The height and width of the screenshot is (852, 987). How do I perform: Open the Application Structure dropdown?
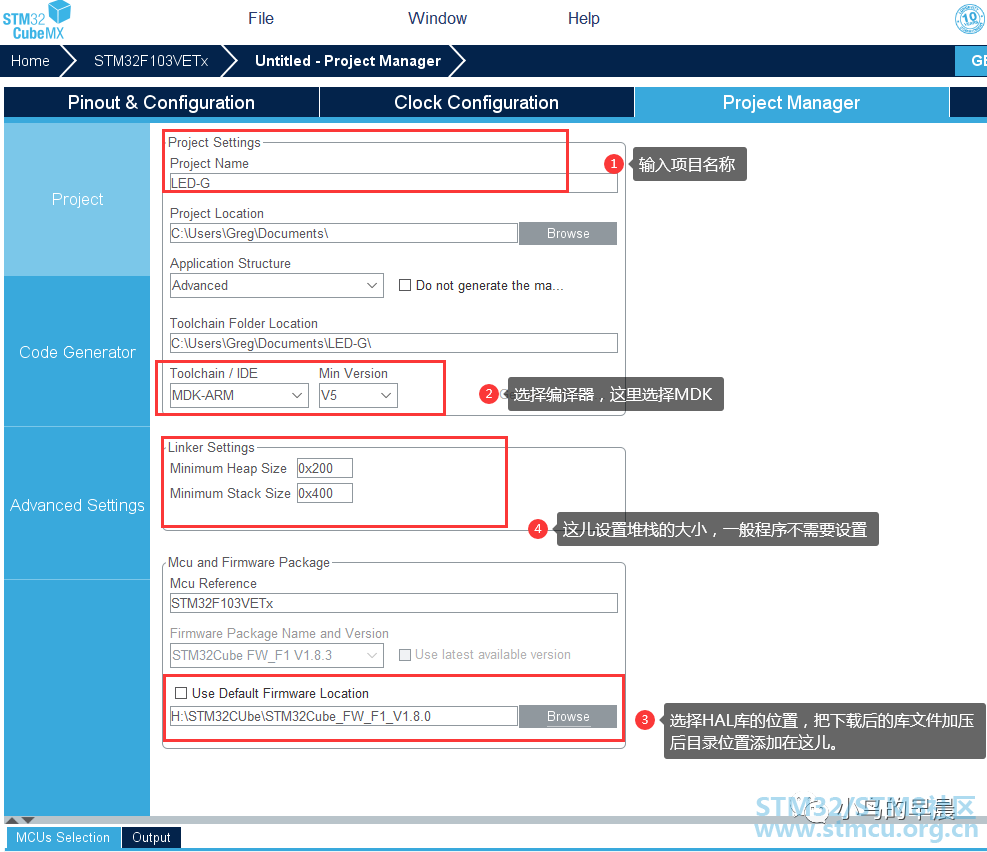(x=277, y=286)
